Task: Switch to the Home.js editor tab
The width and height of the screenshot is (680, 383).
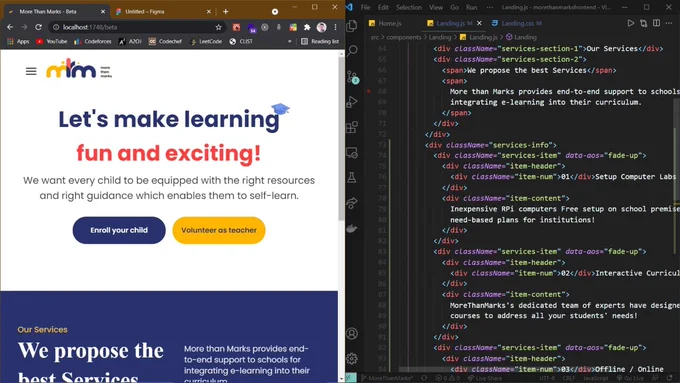Action: (x=385, y=23)
